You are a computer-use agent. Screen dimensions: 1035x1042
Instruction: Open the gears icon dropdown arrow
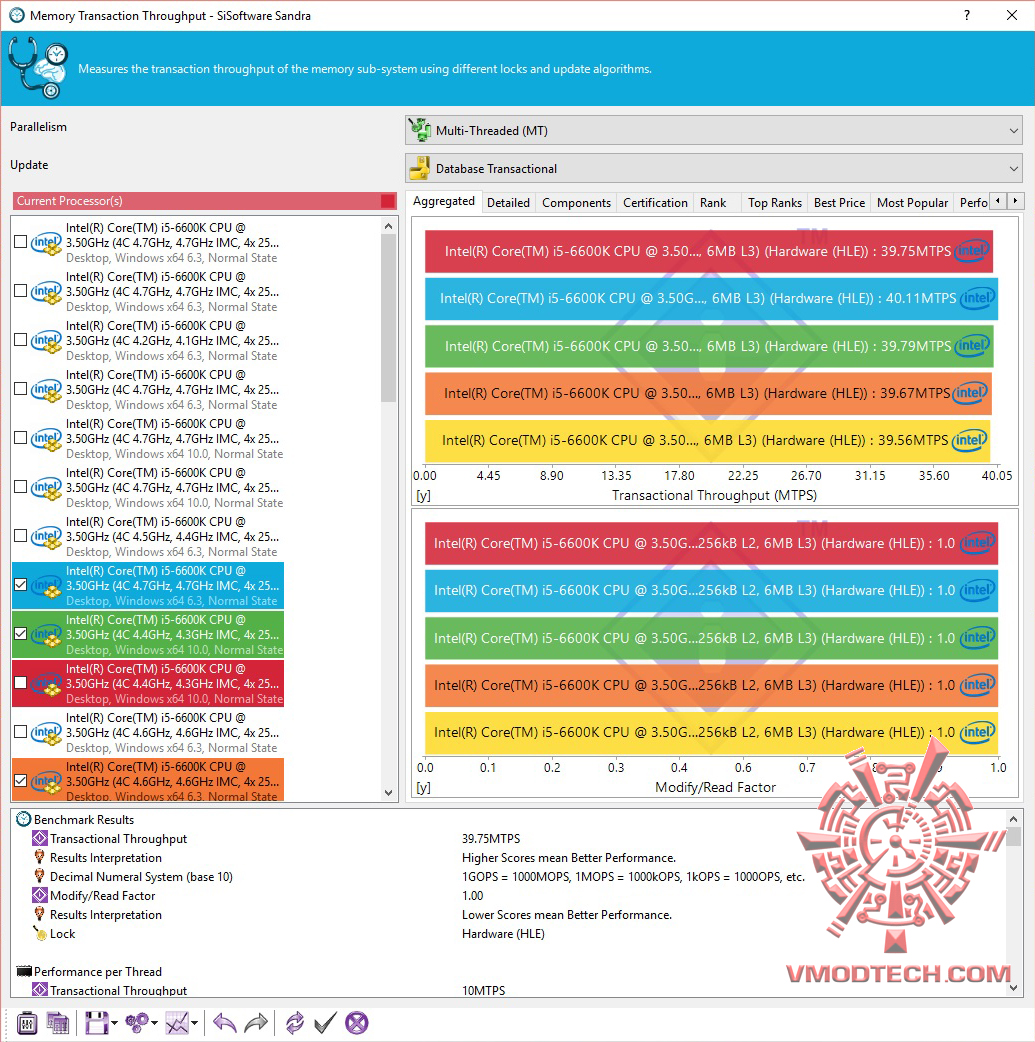tap(155, 1023)
